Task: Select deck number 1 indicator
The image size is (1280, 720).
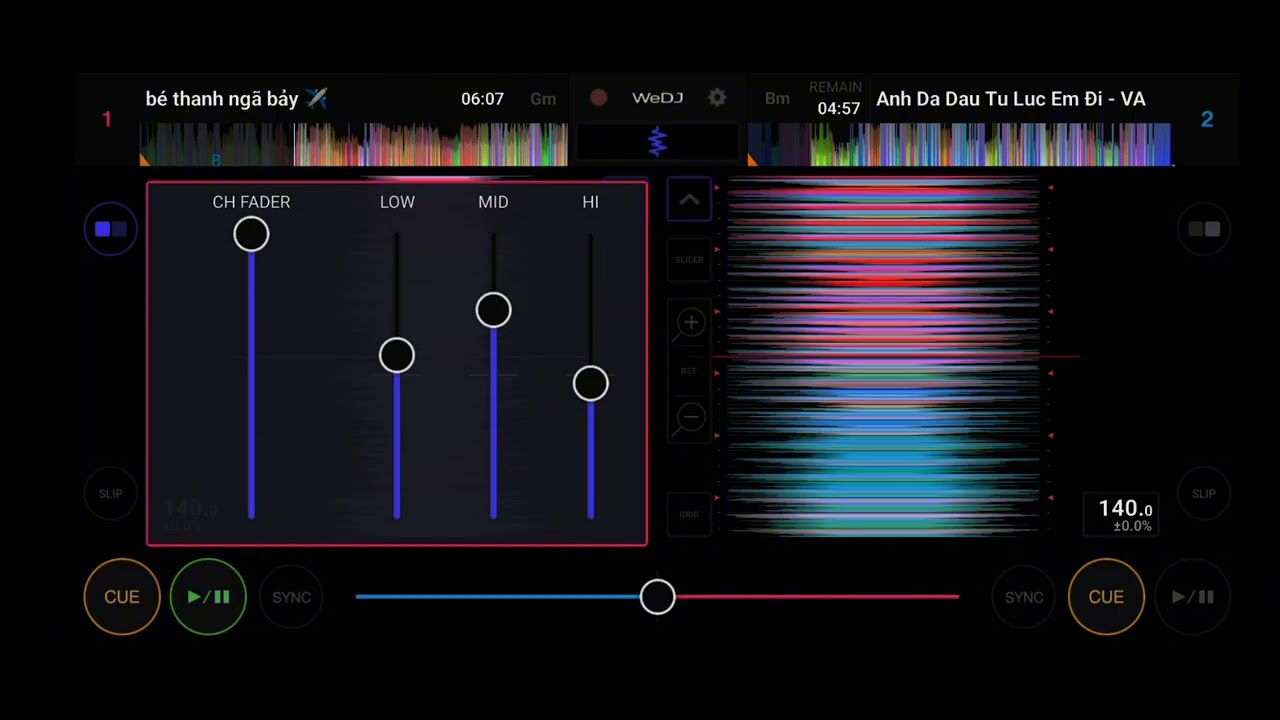Action: pyautogui.click(x=107, y=119)
